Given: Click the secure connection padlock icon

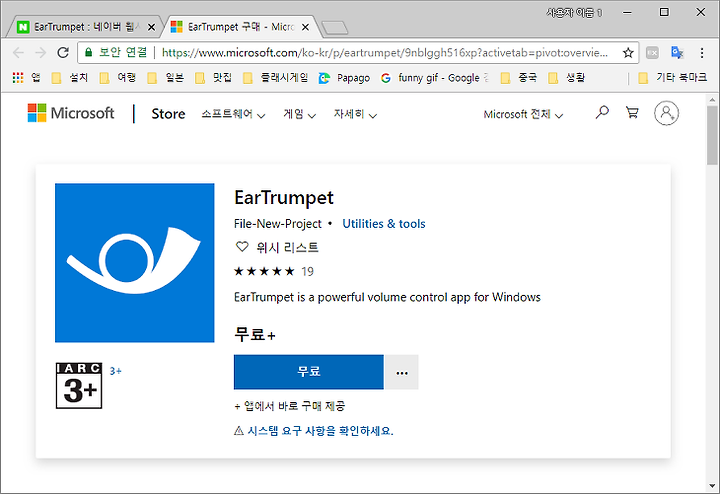Looking at the screenshot, I should pyautogui.click(x=89, y=53).
